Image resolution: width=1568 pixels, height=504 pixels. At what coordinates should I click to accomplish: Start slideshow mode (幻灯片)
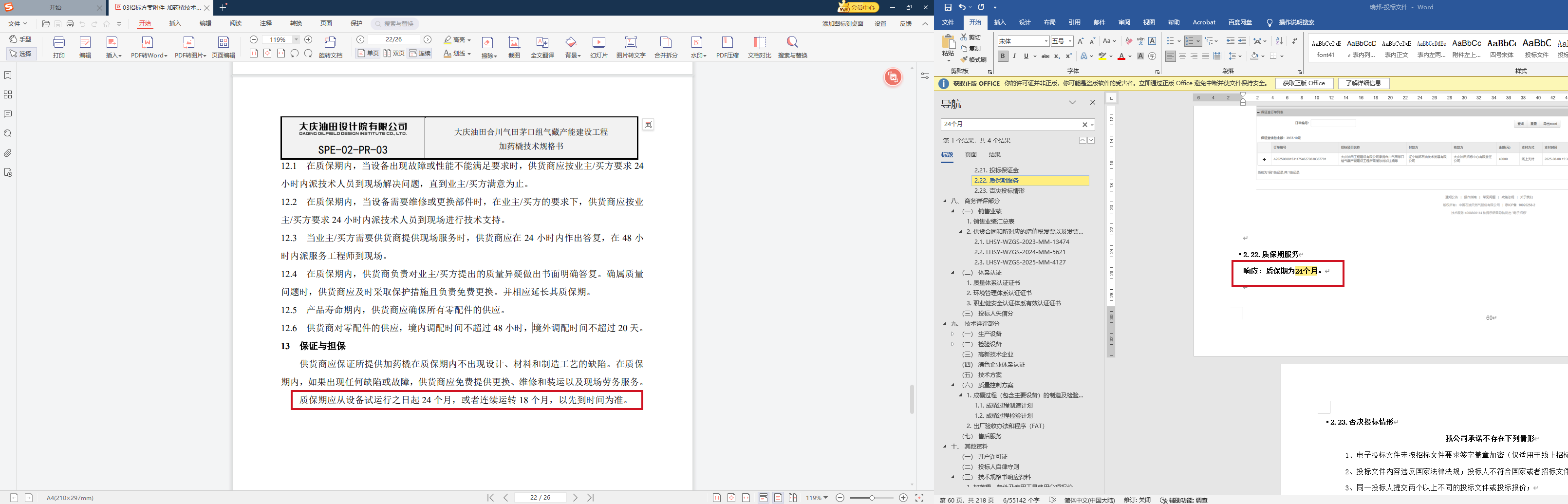[599, 47]
